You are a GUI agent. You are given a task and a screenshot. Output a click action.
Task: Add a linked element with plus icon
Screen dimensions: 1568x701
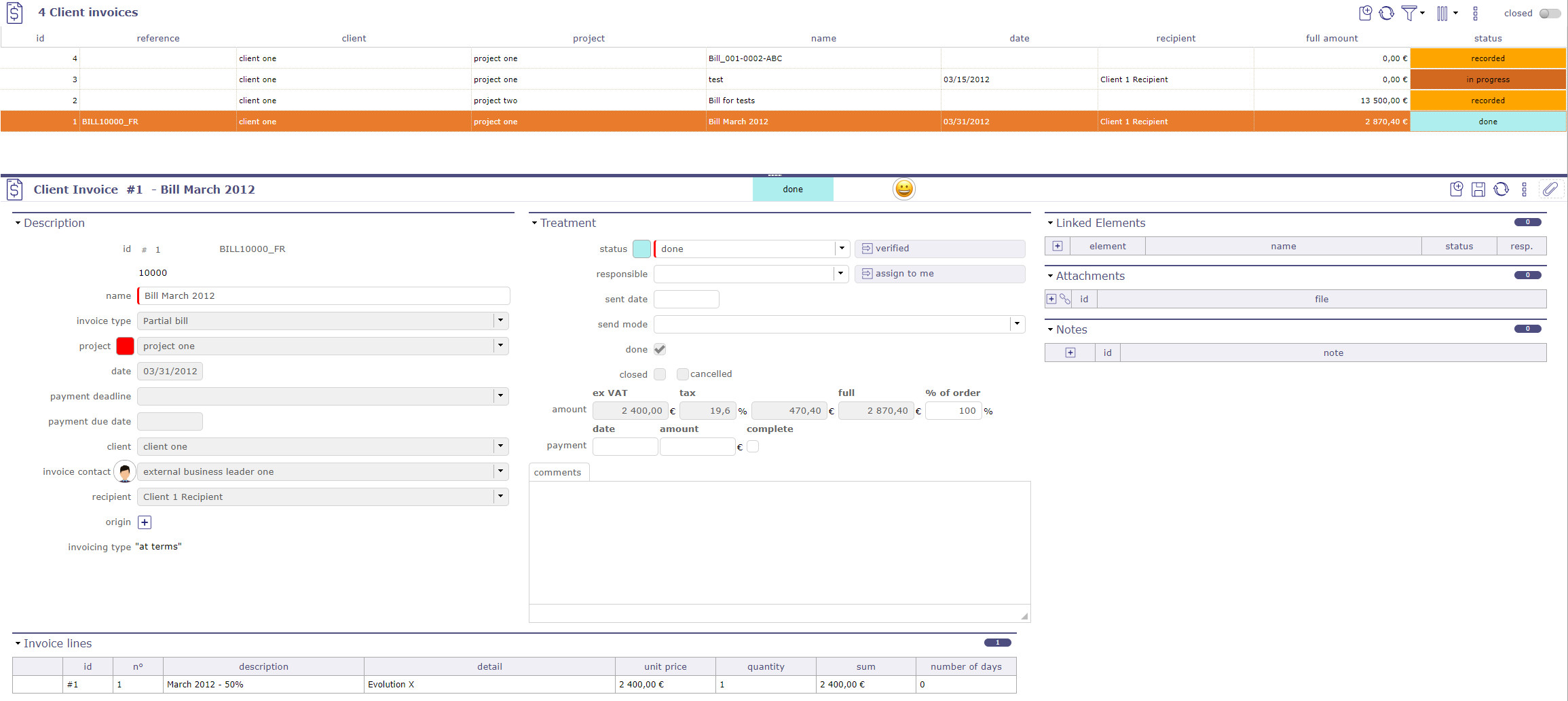click(1058, 246)
